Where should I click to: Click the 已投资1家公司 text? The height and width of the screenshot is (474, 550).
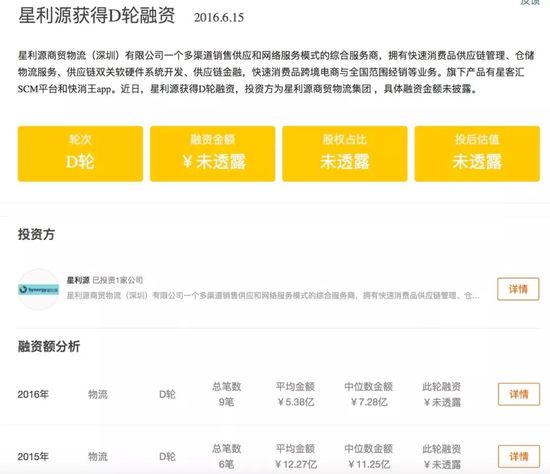pyautogui.click(x=118, y=280)
